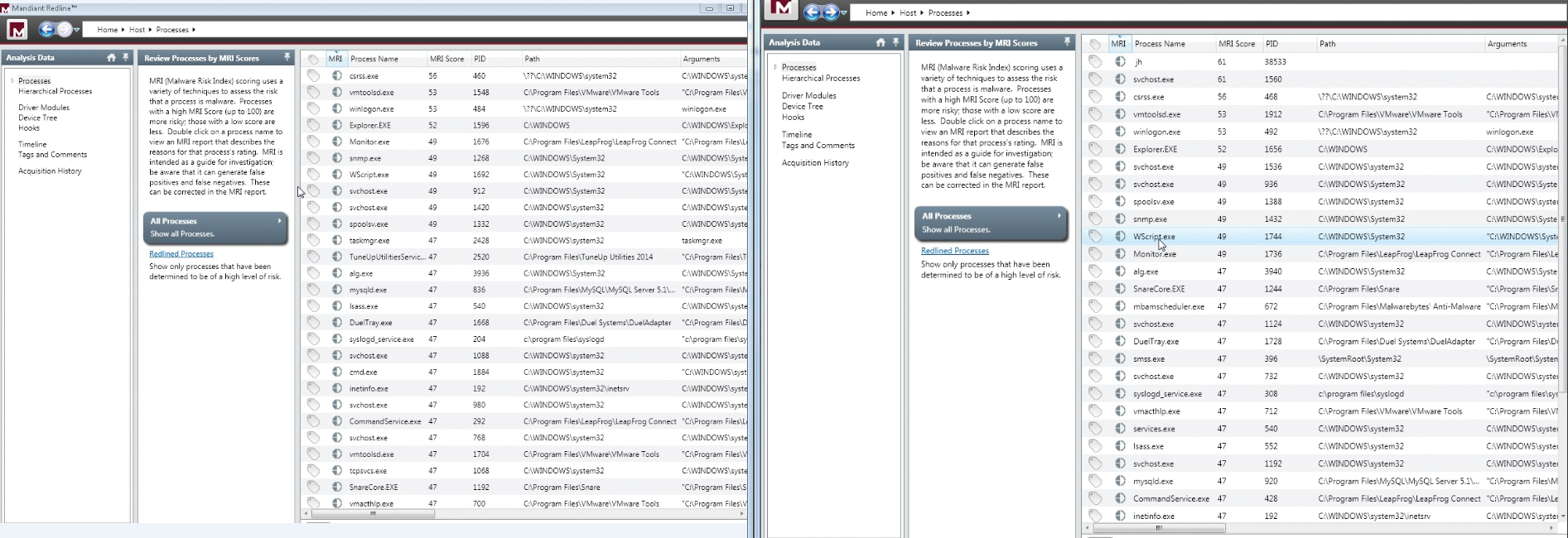1568x538 pixels.
Task: Tag the WScript.exe row in left window
Action: point(313,175)
